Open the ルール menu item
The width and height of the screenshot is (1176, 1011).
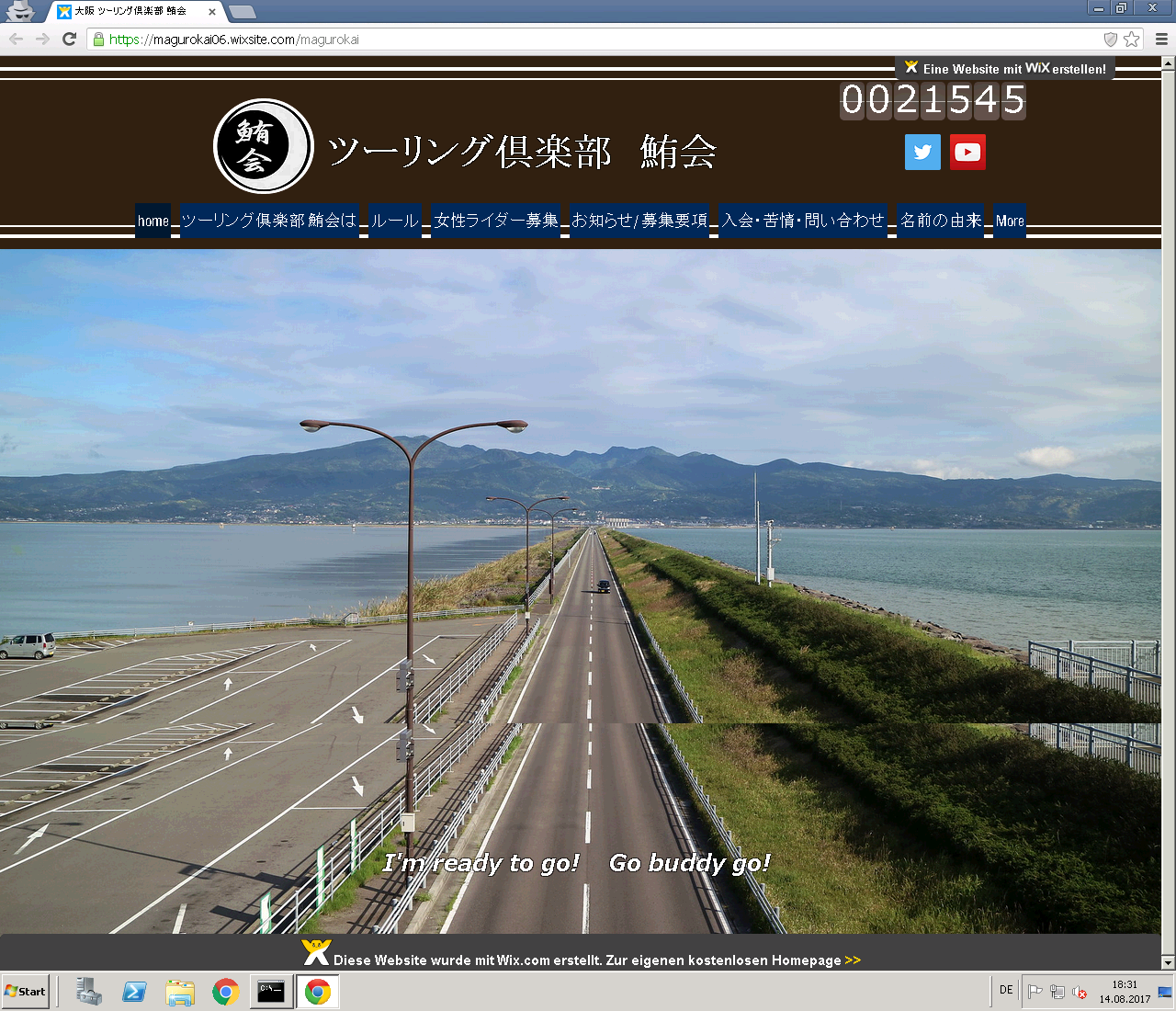395,221
